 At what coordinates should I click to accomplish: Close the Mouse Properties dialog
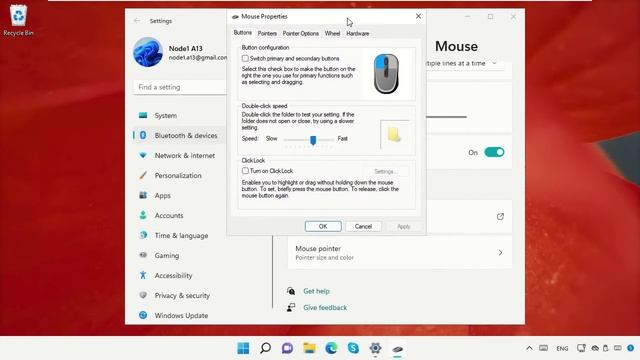tap(418, 16)
